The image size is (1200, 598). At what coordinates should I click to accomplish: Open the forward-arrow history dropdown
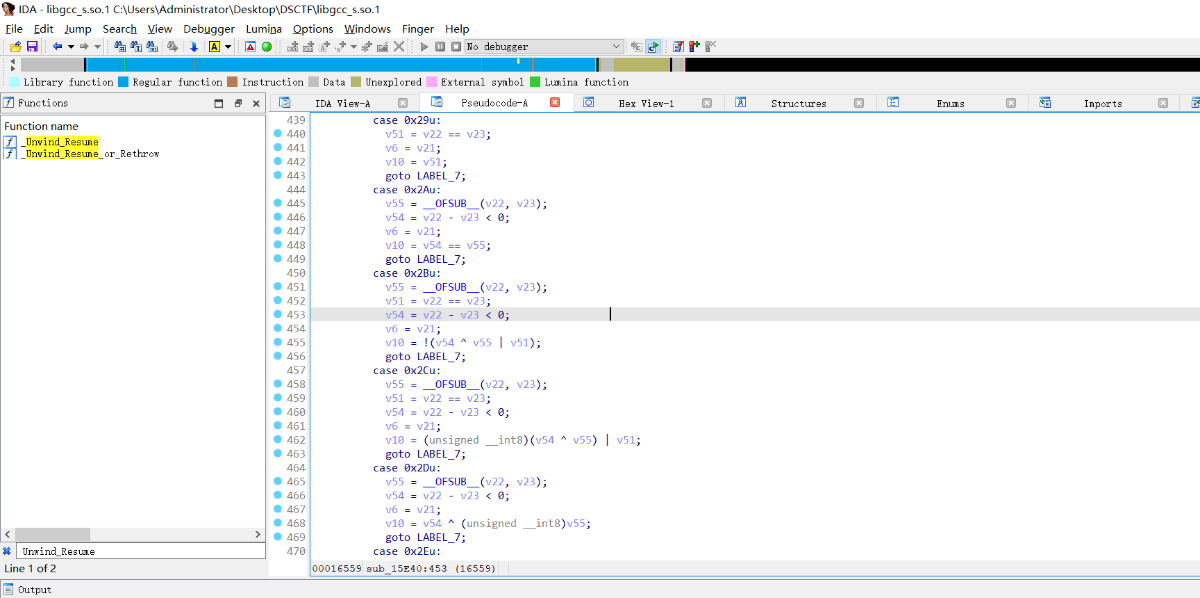click(97, 47)
